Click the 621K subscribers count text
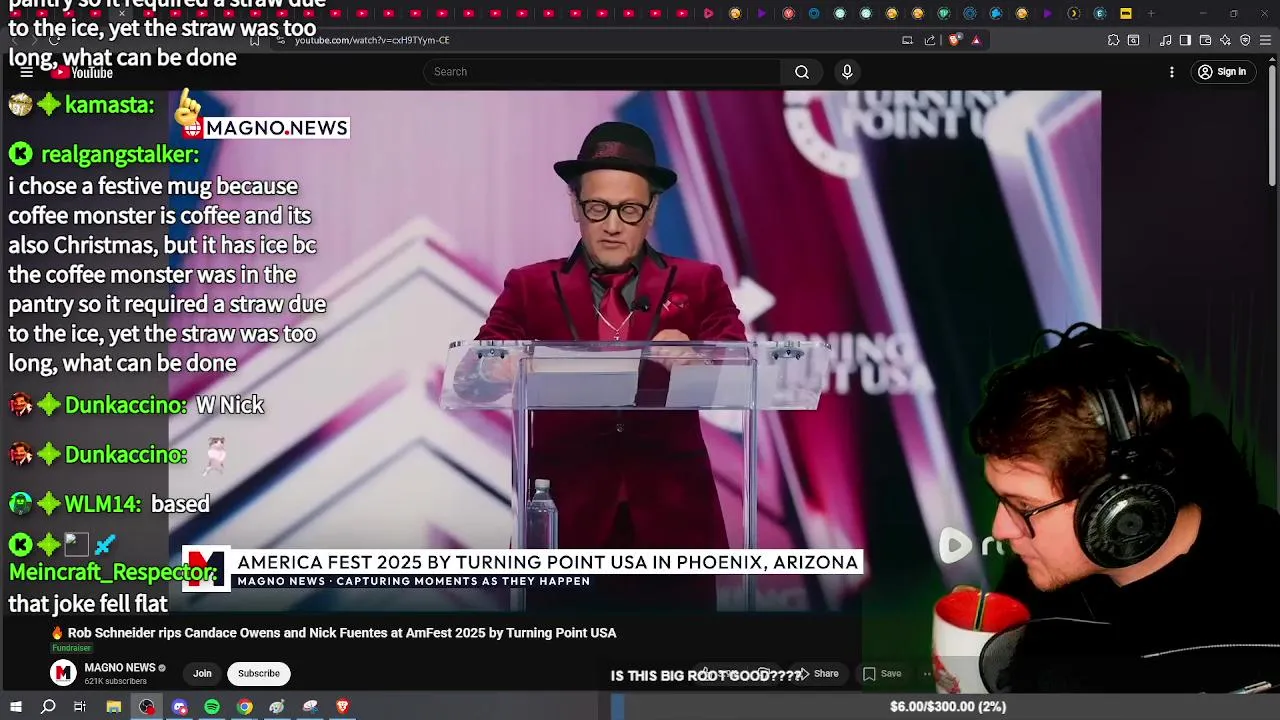The width and height of the screenshot is (1280, 720). (116, 681)
